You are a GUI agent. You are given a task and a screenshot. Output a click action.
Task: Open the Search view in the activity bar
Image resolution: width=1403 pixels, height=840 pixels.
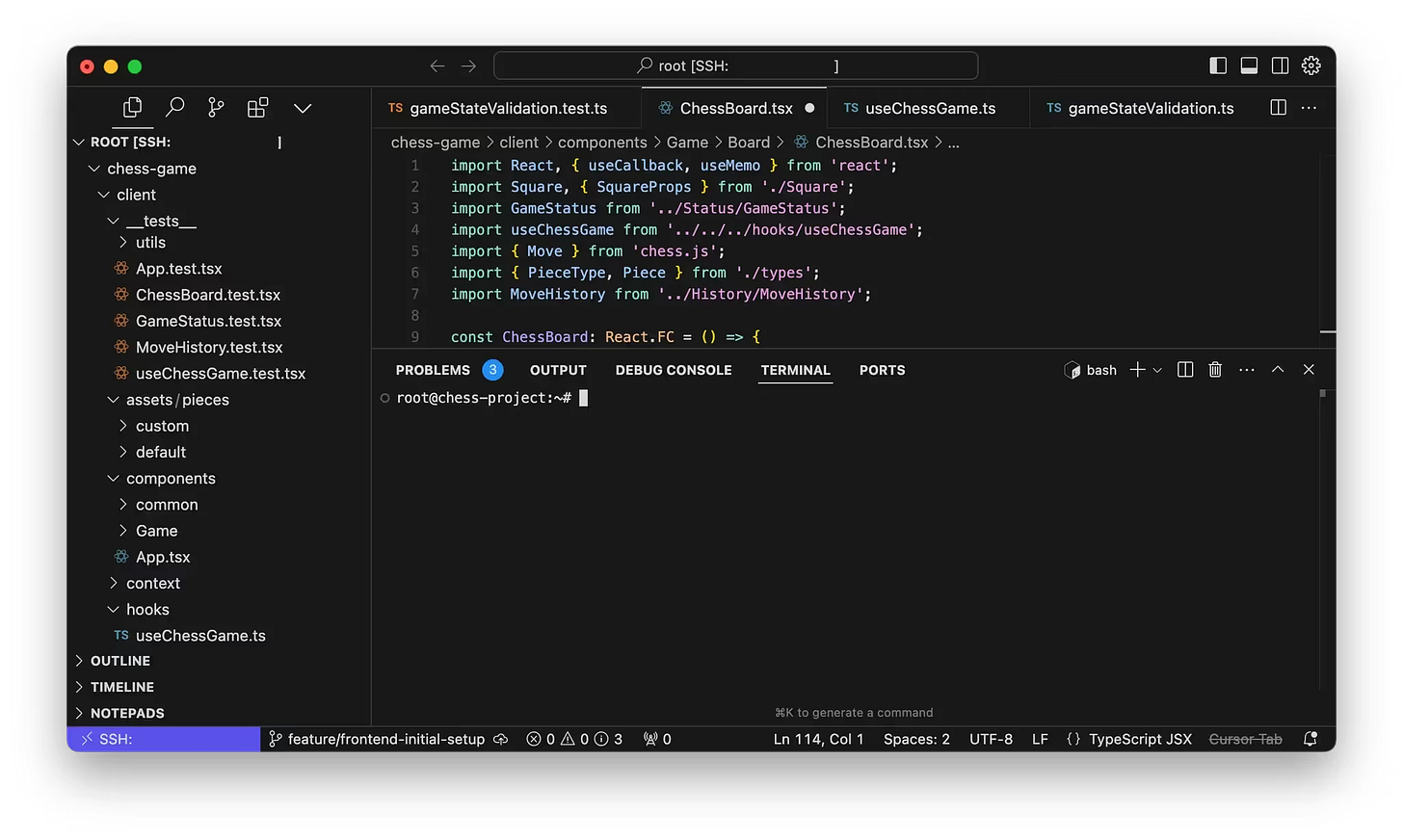pos(174,107)
